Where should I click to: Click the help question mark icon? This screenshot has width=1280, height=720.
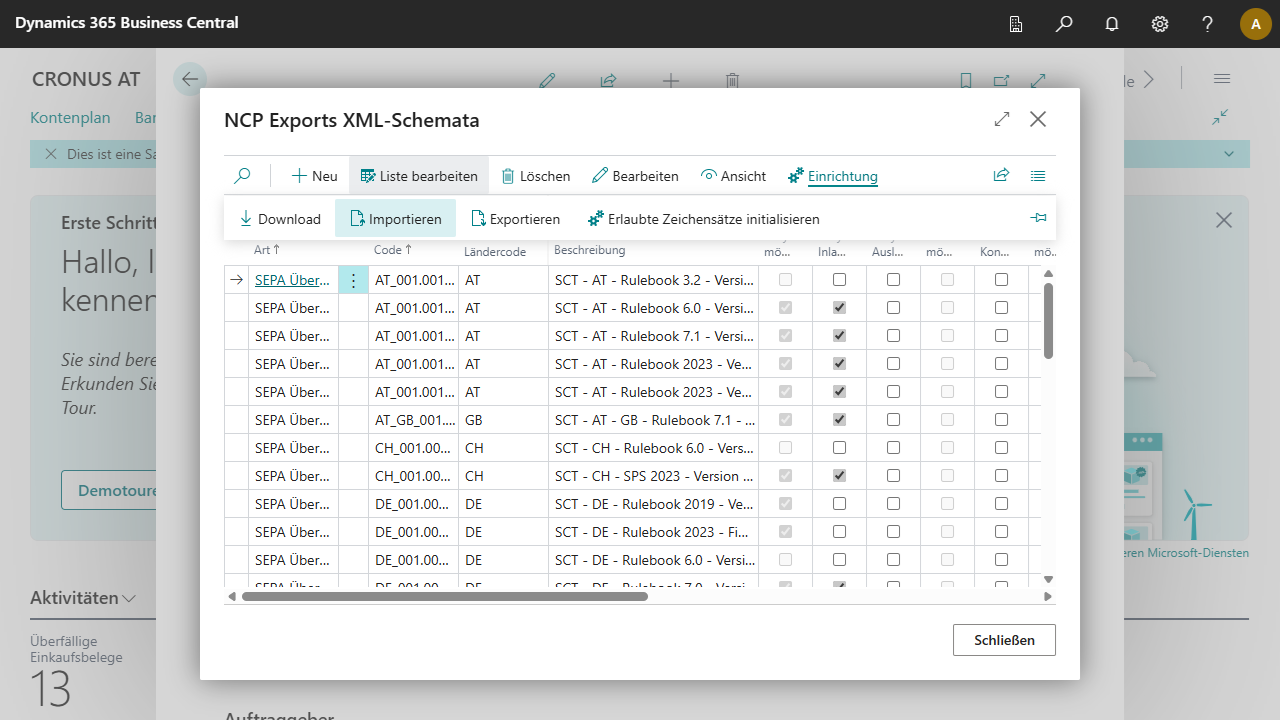[x=1208, y=24]
